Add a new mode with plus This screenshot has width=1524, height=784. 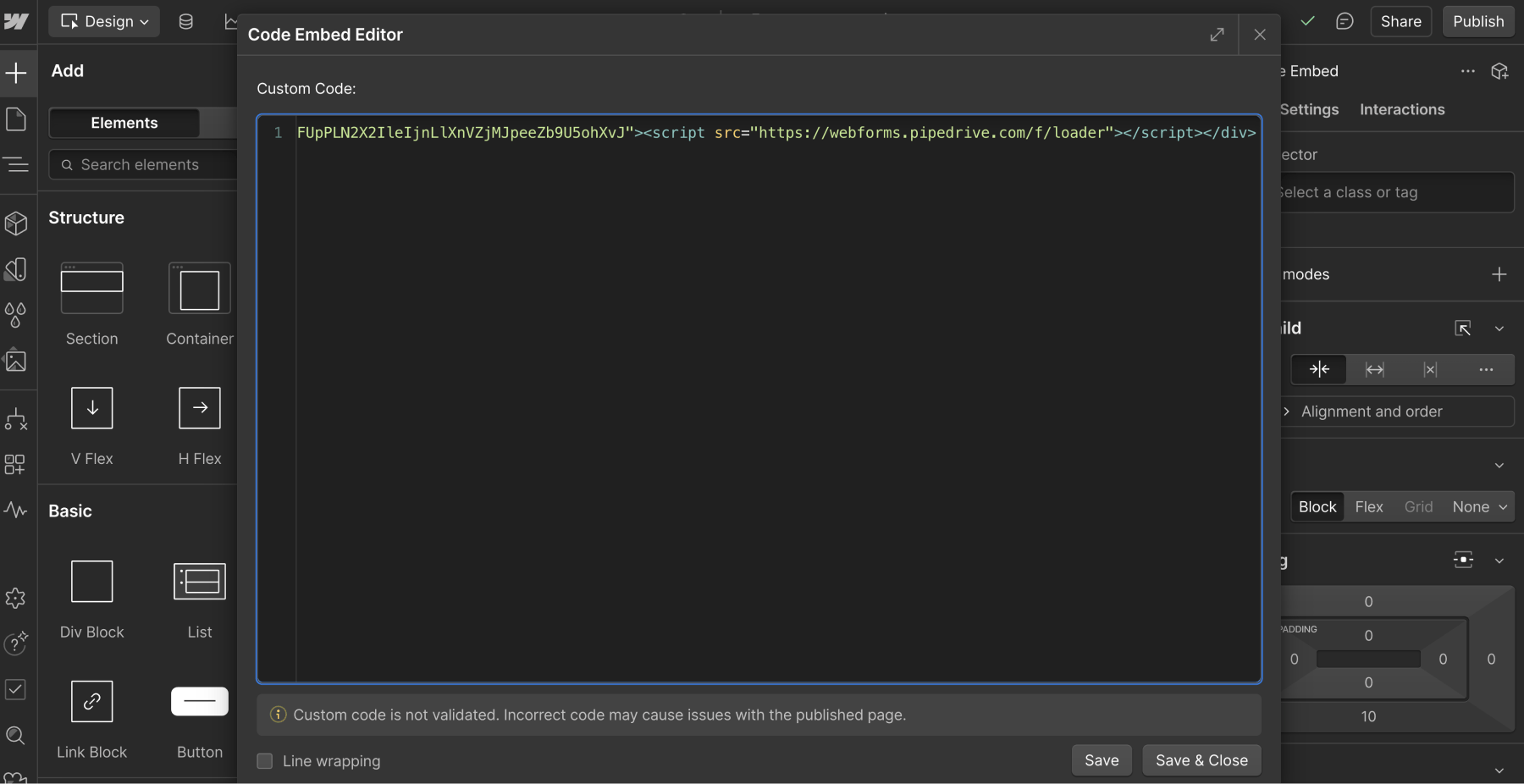(x=1499, y=274)
